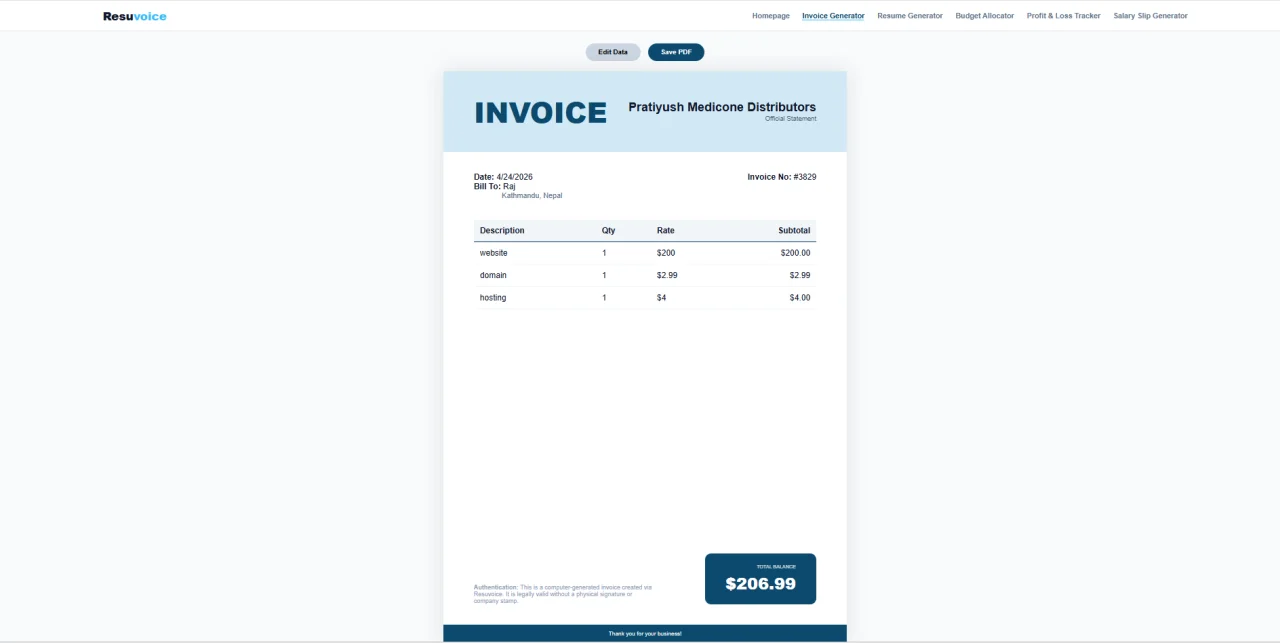The width and height of the screenshot is (1280, 643).
Task: Click the $4 rate for hosting
Action: point(662,298)
